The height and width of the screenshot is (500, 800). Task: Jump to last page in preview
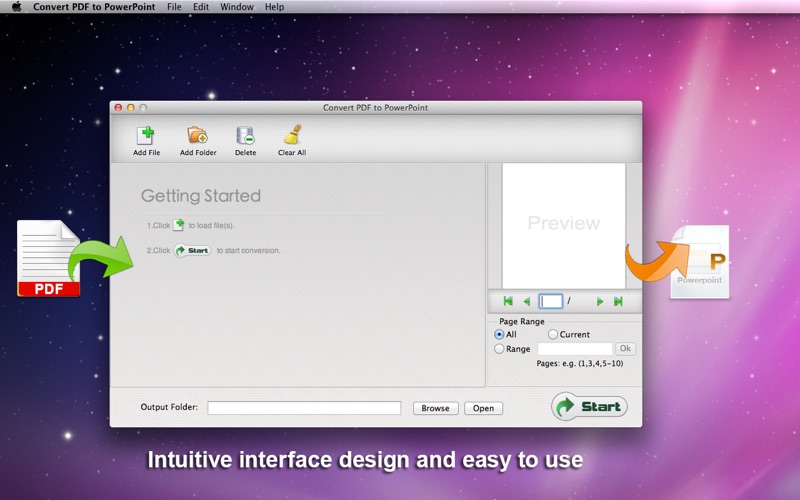618,302
